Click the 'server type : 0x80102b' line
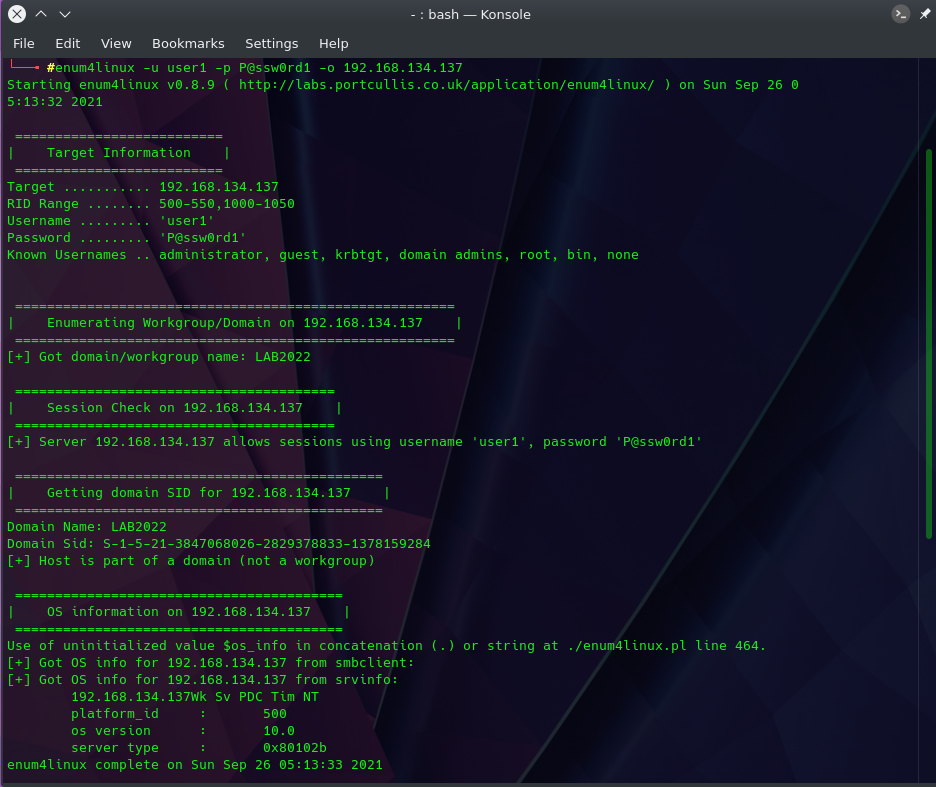This screenshot has height=787, width=936. 199,748
